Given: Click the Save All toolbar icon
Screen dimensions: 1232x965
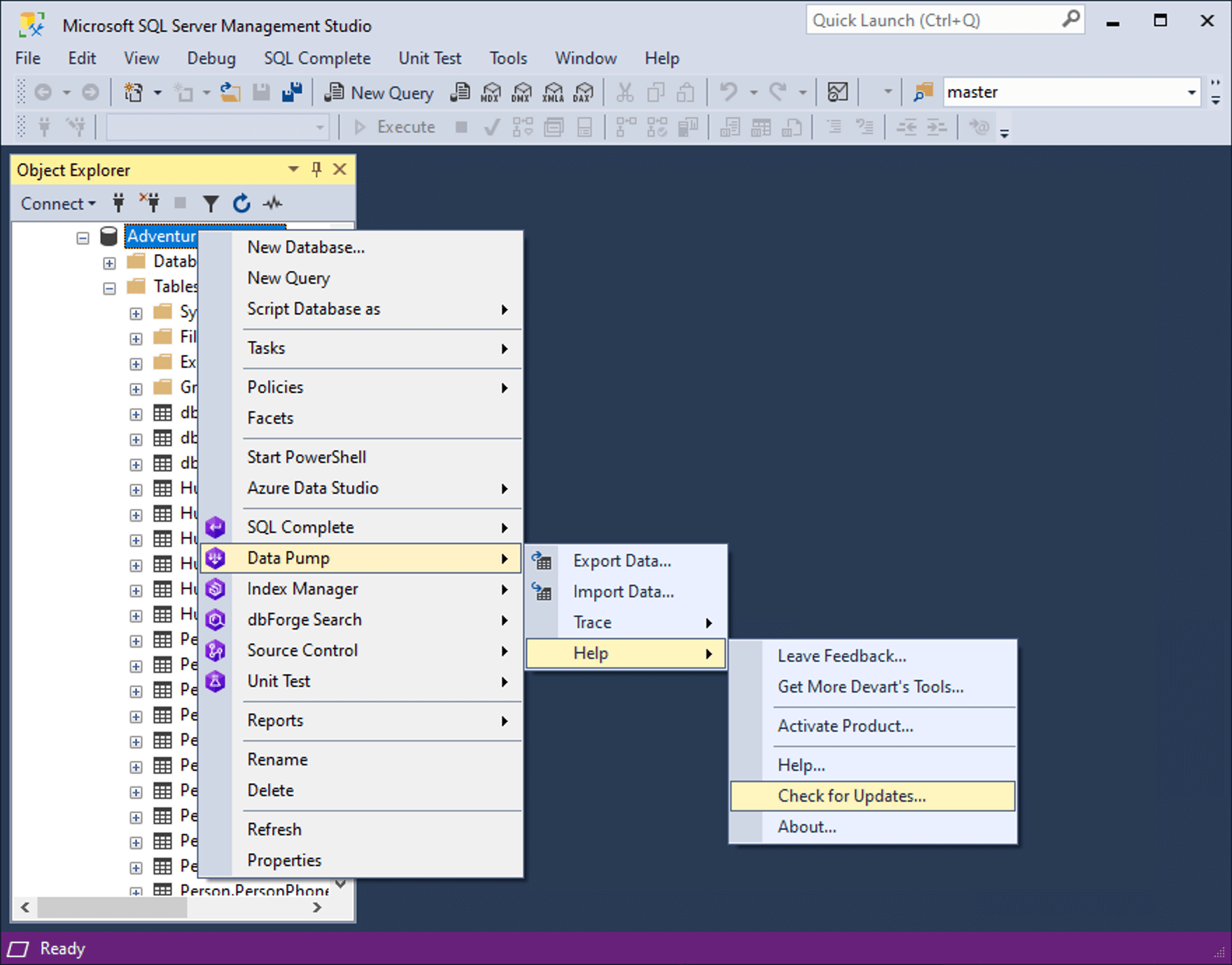Looking at the screenshot, I should 292,92.
